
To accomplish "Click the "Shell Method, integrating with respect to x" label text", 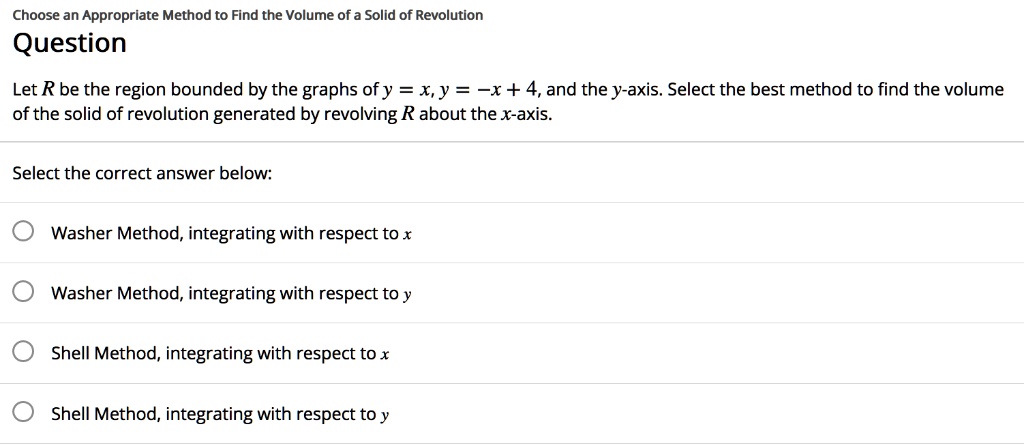I will 220,354.
